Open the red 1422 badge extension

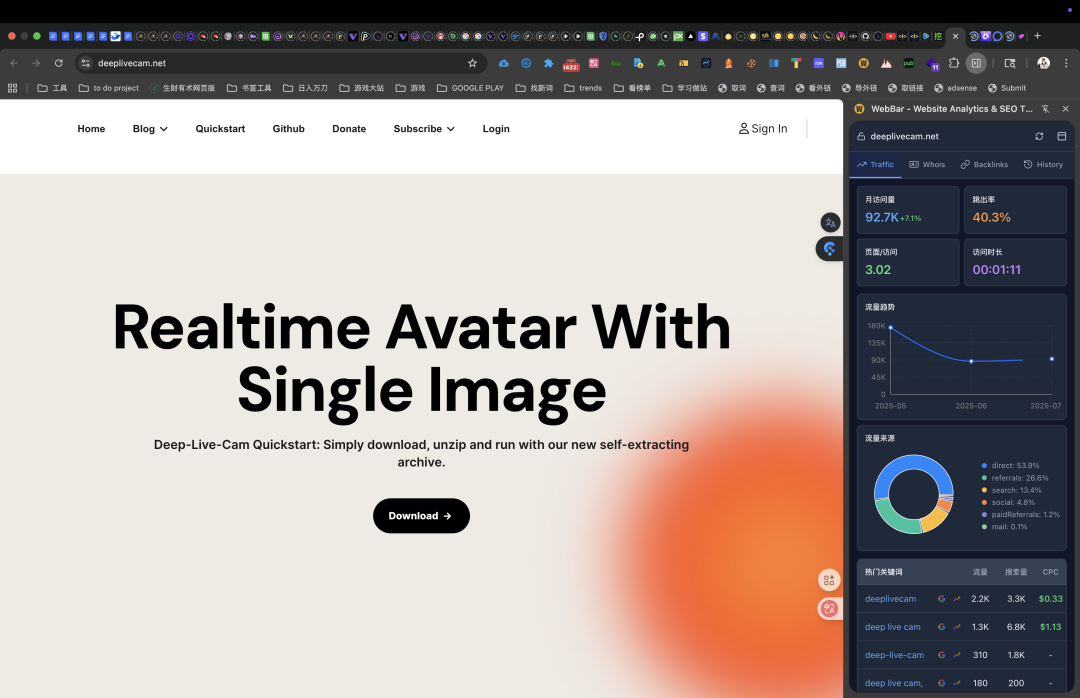coord(571,64)
